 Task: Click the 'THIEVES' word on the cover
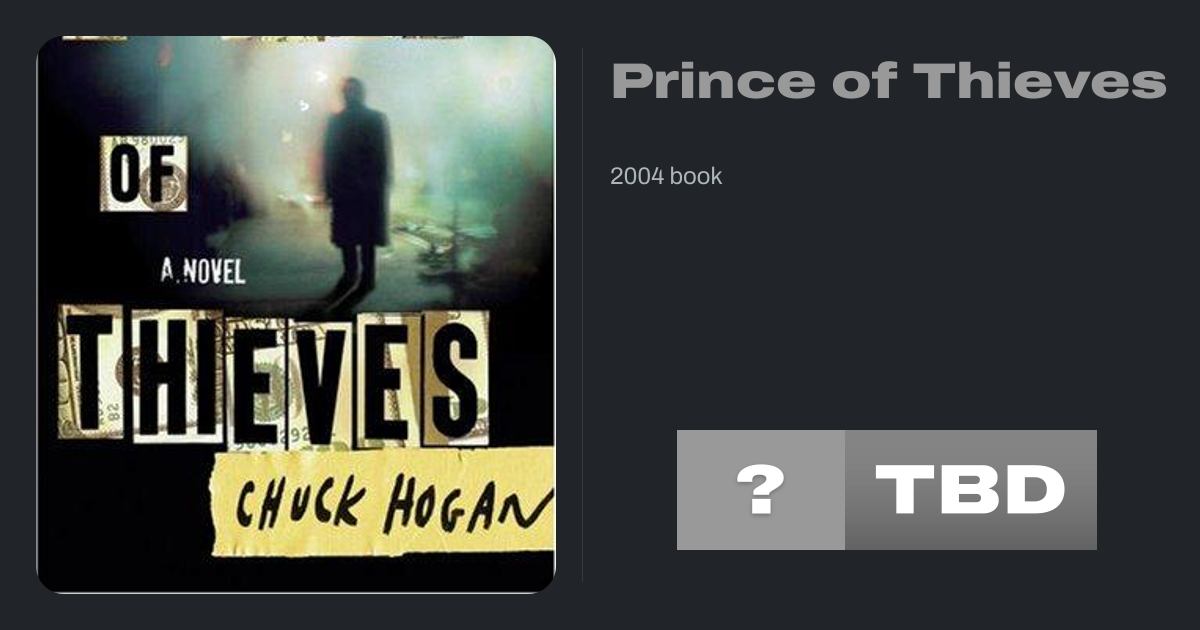[x=274, y=377]
